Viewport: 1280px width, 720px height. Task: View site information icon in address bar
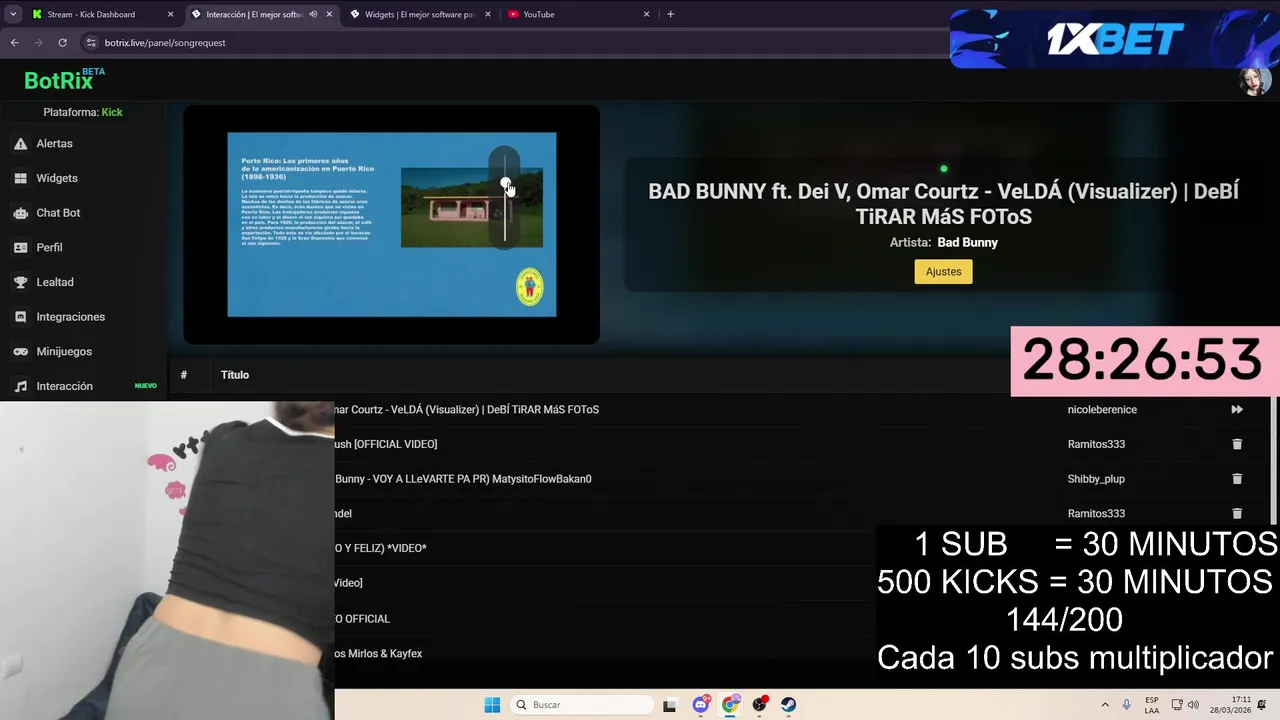point(91,43)
